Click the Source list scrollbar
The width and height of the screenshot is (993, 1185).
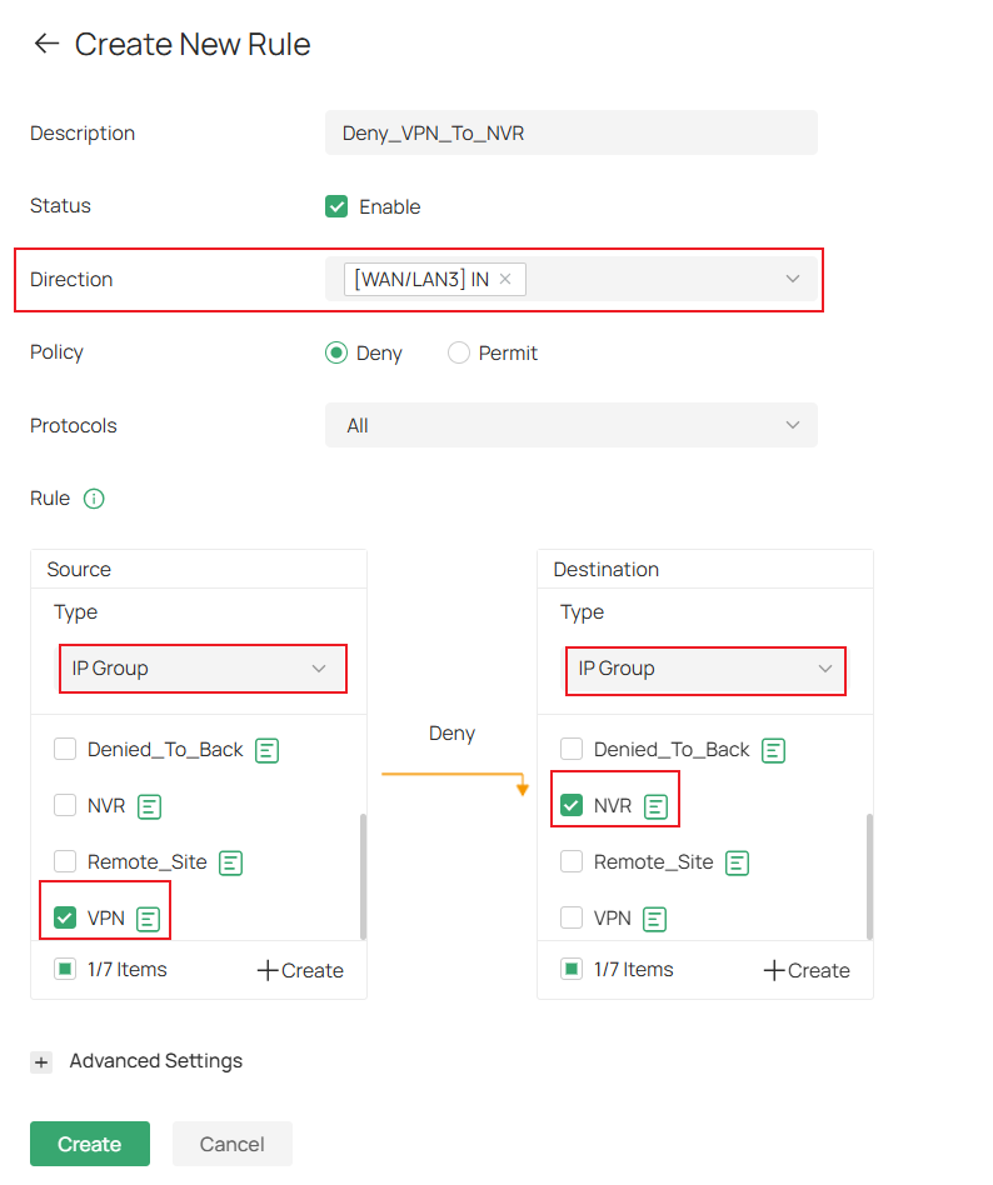click(363, 877)
